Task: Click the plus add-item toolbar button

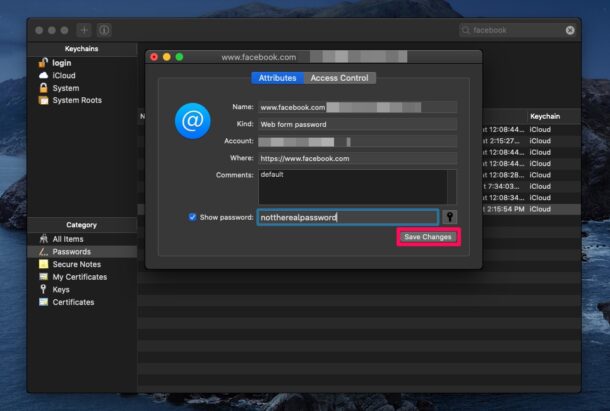Action: coord(84,30)
